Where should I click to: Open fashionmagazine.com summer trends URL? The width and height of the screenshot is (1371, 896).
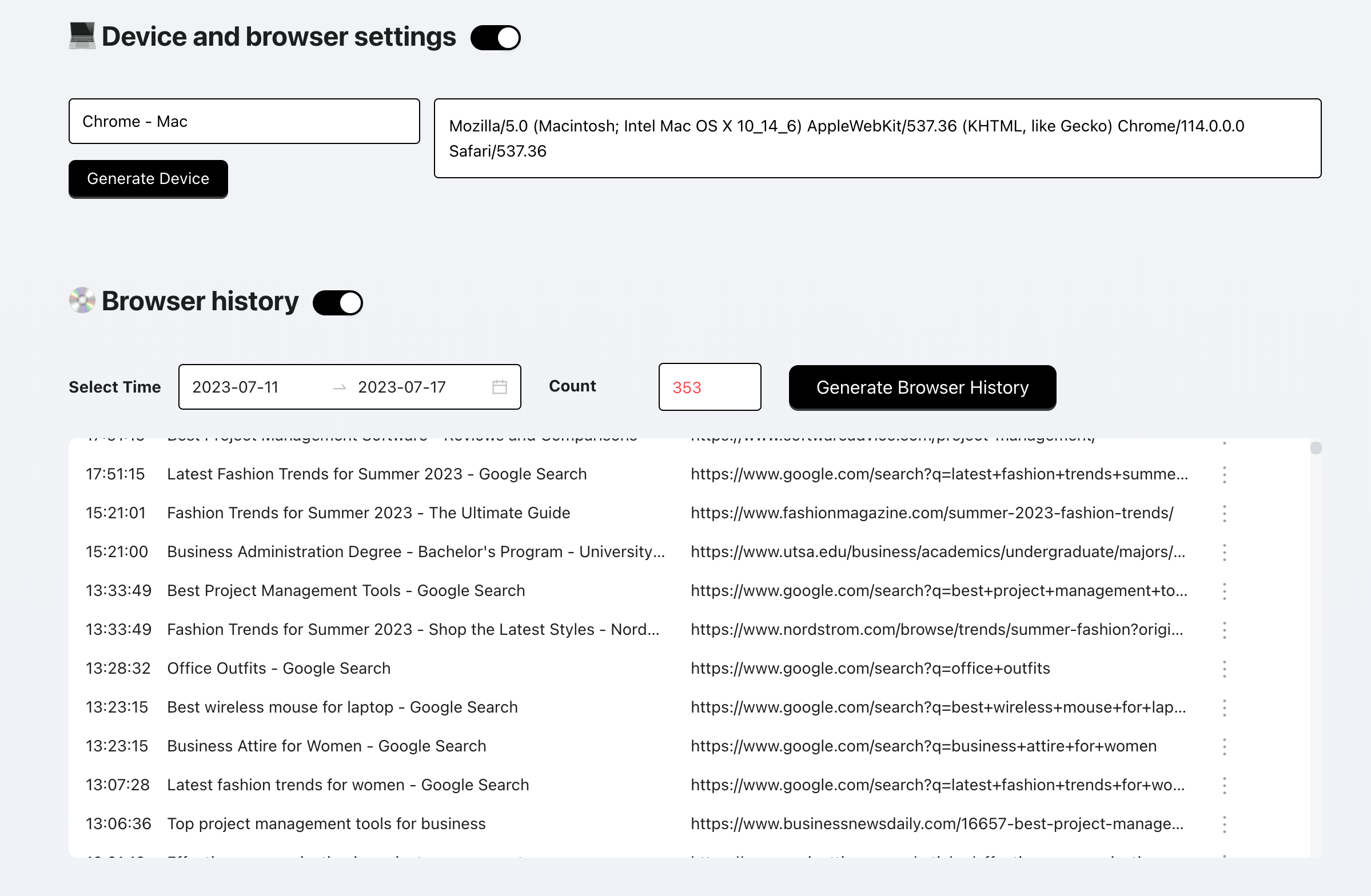pyautogui.click(x=931, y=513)
